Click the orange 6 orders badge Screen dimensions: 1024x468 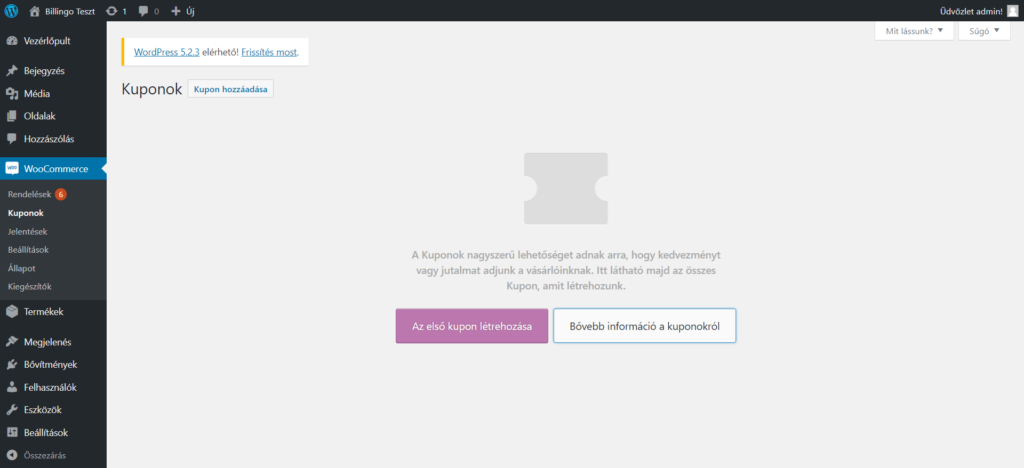(x=61, y=195)
